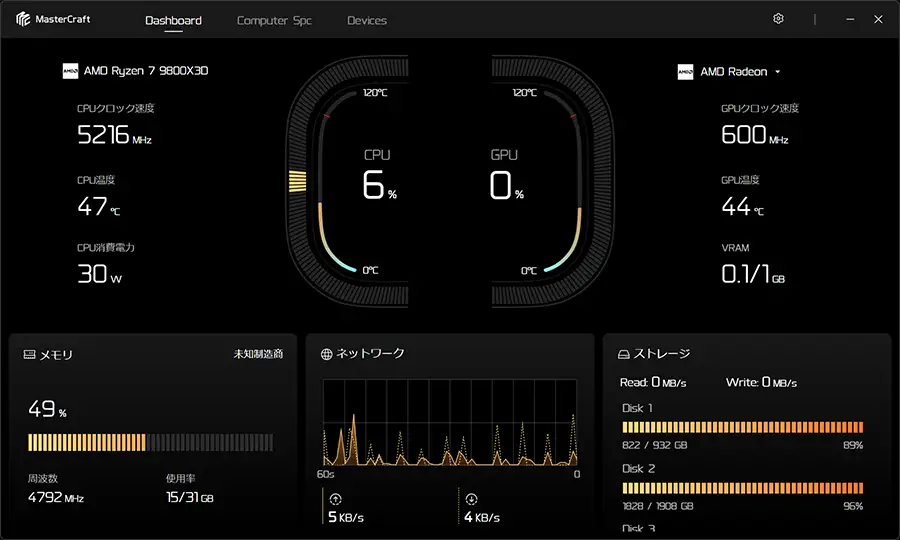Click the 120℃ mark on CPU gauge
The height and width of the screenshot is (540, 900).
(375, 93)
